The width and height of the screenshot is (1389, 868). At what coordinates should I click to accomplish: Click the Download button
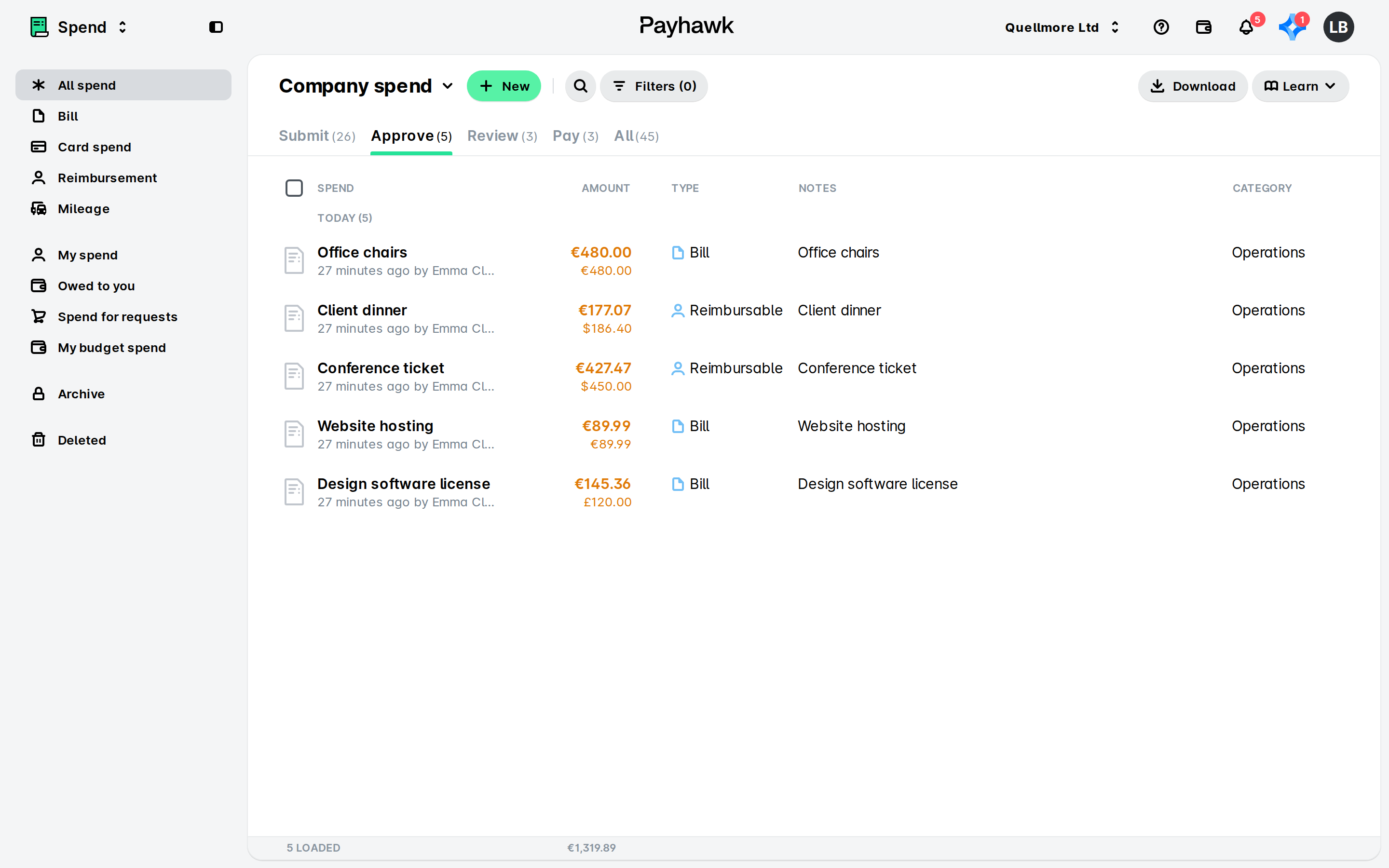pyautogui.click(x=1193, y=86)
